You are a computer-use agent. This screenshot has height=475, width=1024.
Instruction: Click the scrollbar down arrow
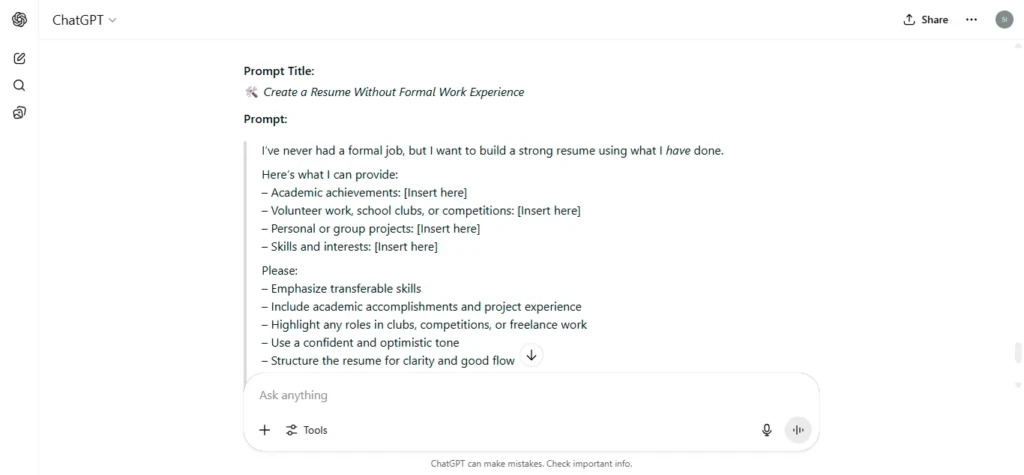point(1017,384)
